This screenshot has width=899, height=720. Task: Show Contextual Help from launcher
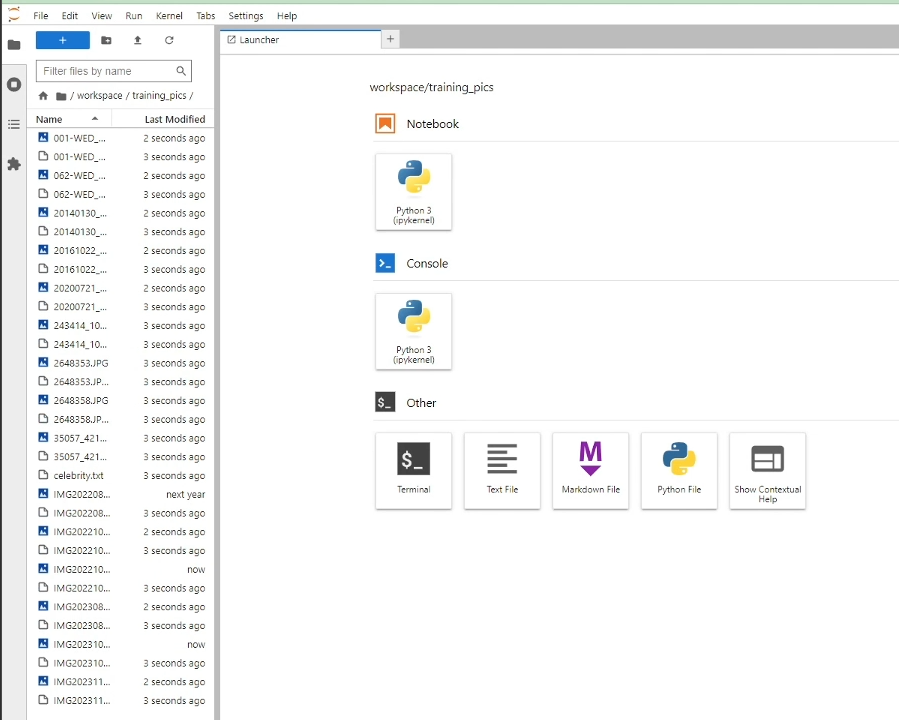(767, 470)
